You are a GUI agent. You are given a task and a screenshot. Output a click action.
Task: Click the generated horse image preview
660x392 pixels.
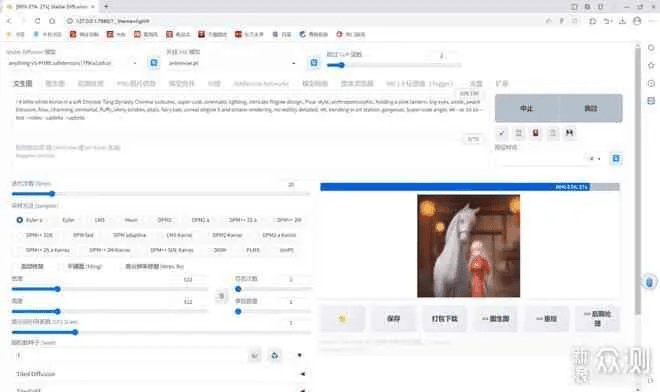(468, 246)
